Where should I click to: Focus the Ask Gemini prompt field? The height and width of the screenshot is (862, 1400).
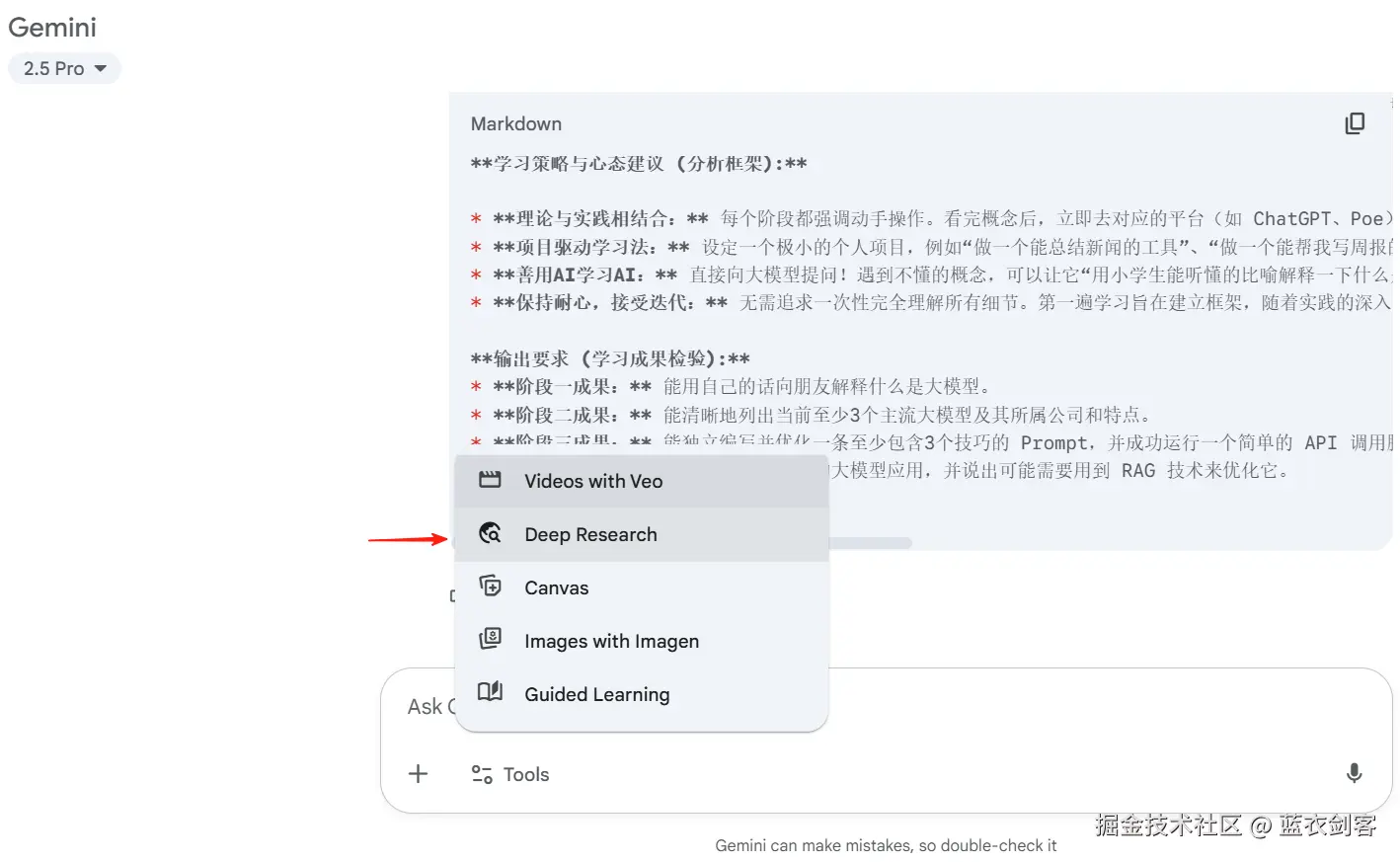pyautogui.click(x=886, y=707)
